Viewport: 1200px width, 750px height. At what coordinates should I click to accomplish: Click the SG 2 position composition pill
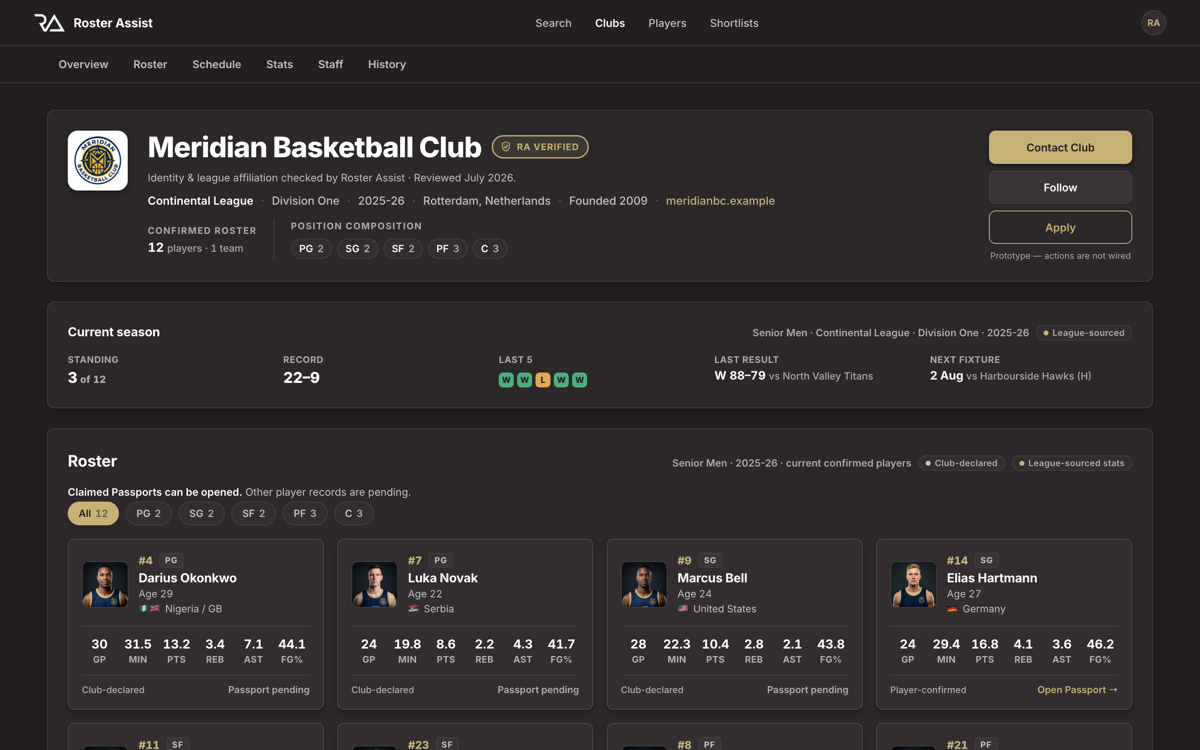357,249
